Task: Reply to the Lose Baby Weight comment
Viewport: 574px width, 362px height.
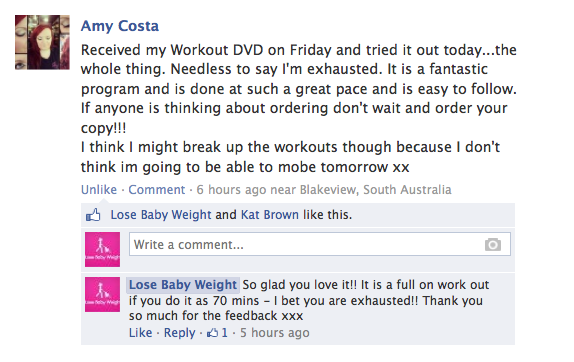Action: coord(179,333)
